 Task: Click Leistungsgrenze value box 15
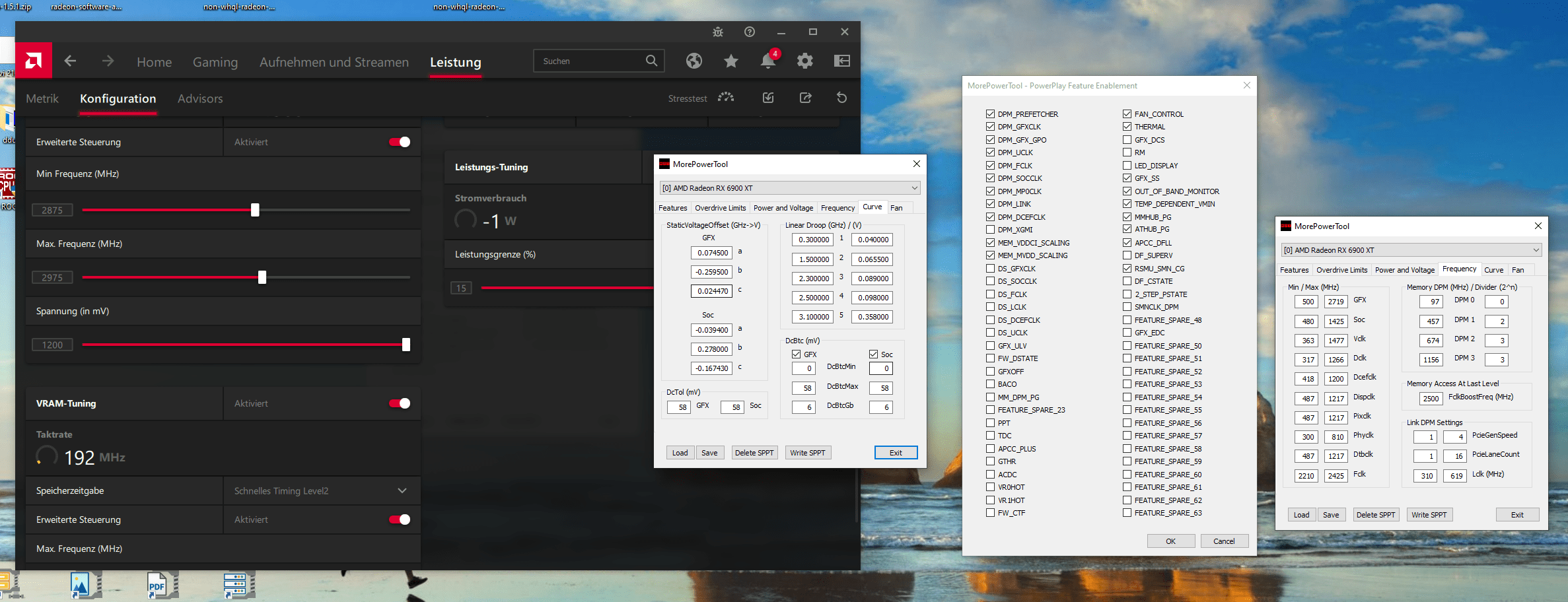click(461, 288)
